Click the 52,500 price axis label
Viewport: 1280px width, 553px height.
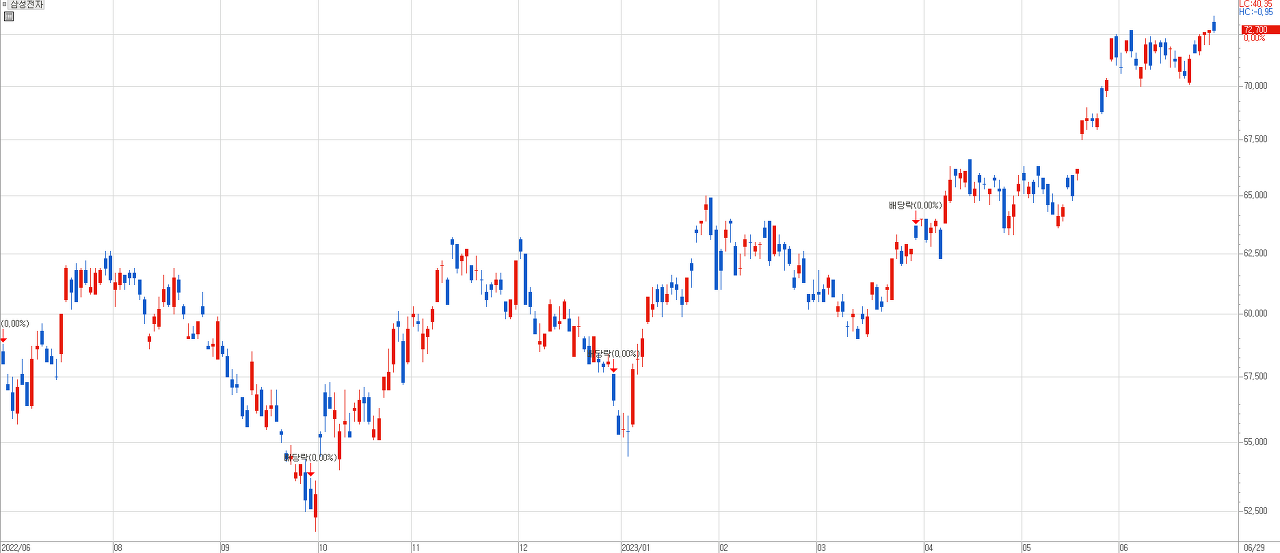1256,511
